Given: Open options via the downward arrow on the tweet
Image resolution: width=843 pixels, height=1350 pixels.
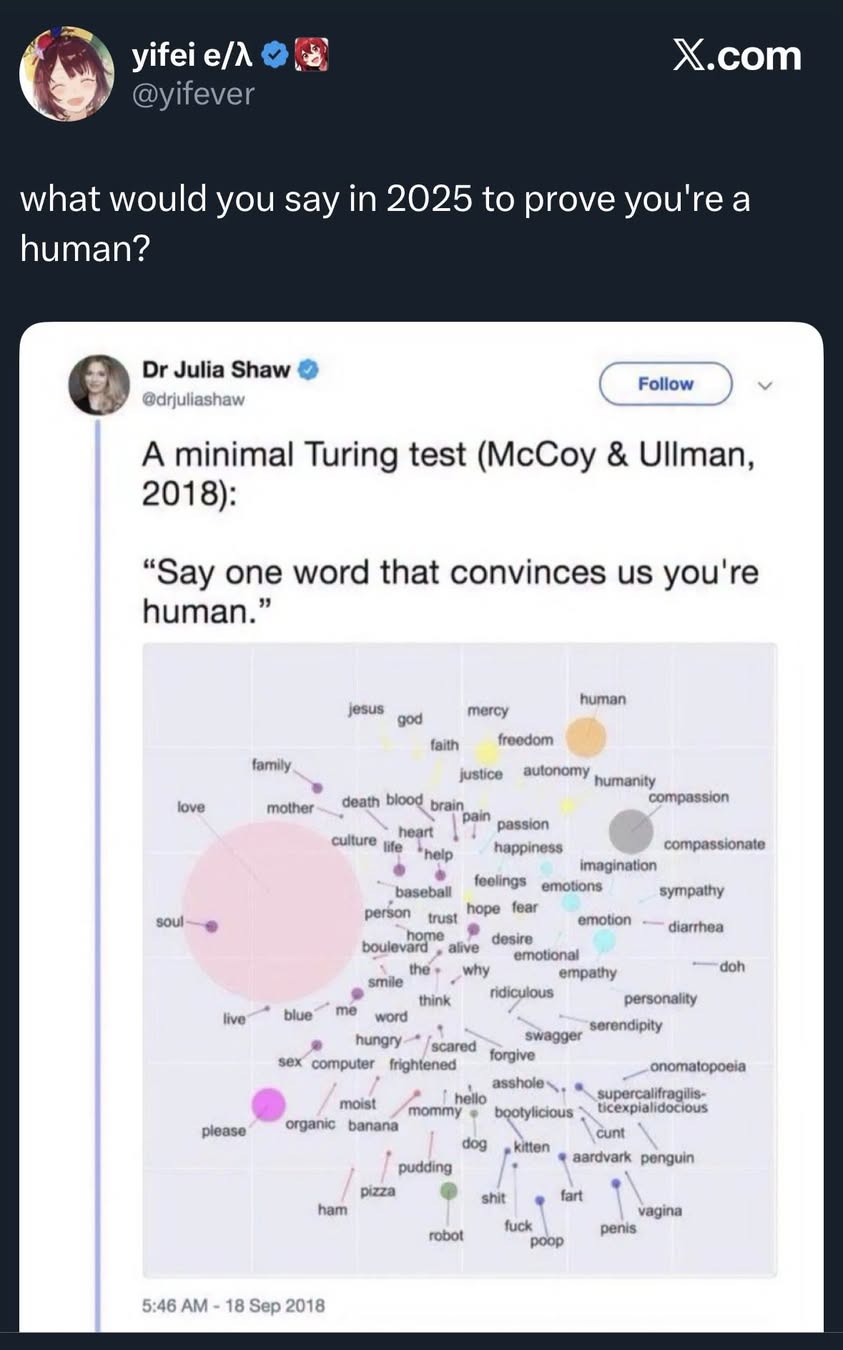Looking at the screenshot, I should pos(765,384).
